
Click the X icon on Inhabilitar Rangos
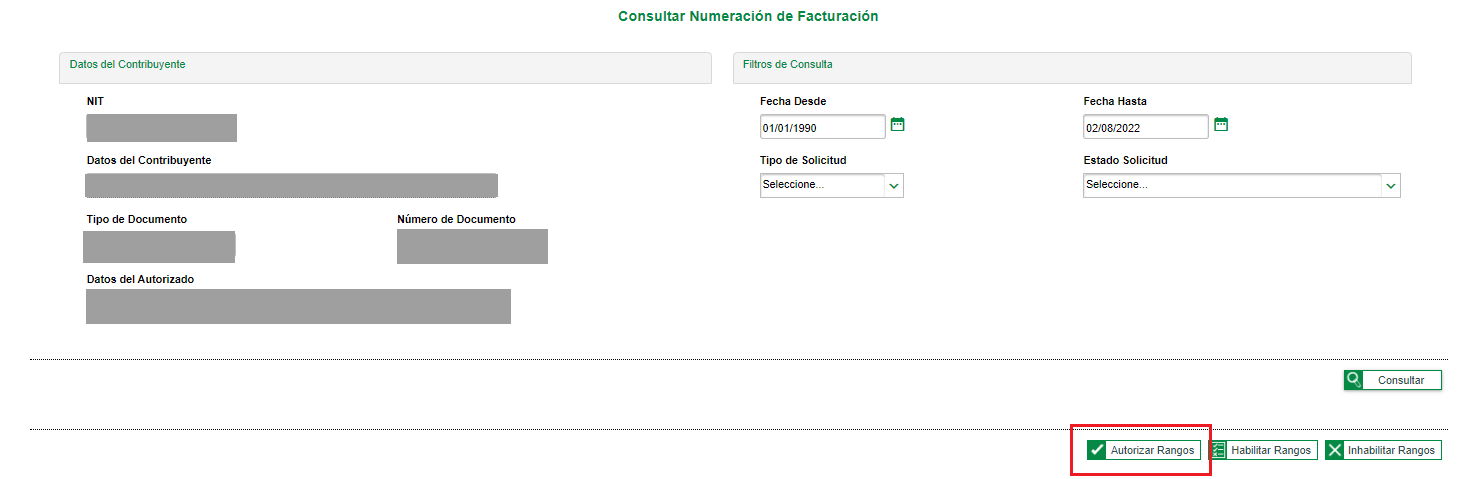(1335, 450)
